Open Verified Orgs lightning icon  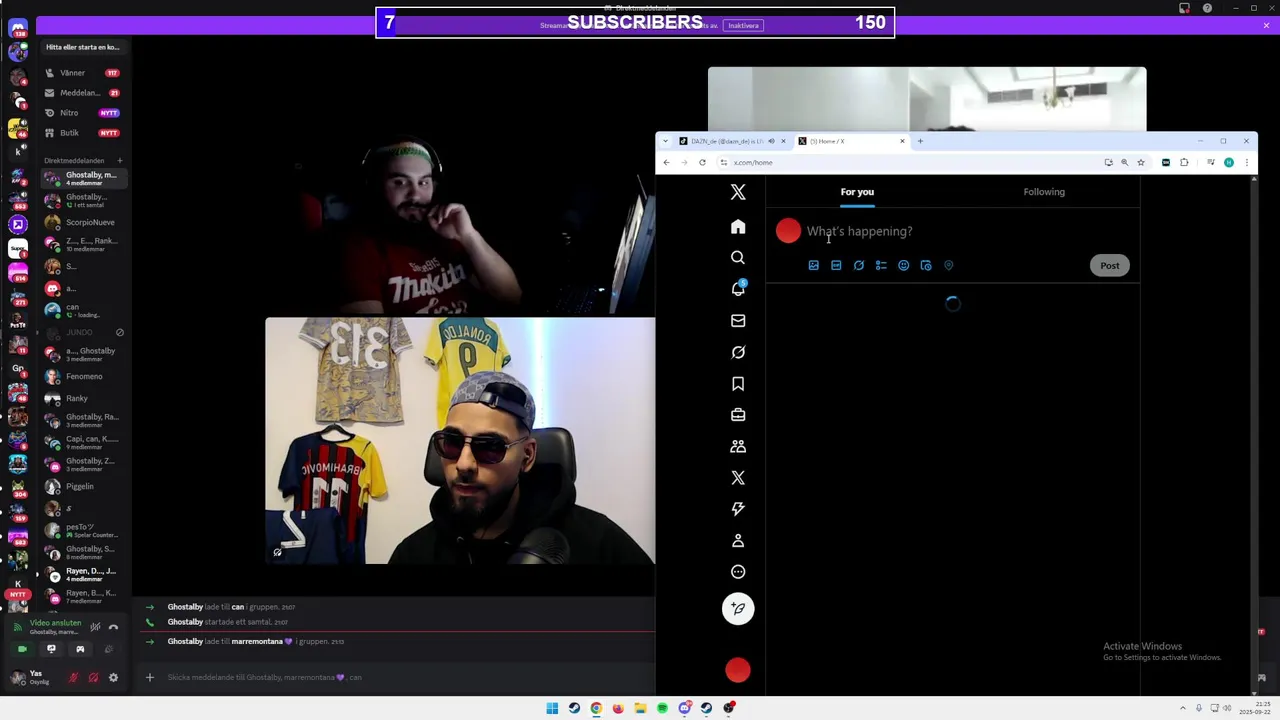pos(738,509)
